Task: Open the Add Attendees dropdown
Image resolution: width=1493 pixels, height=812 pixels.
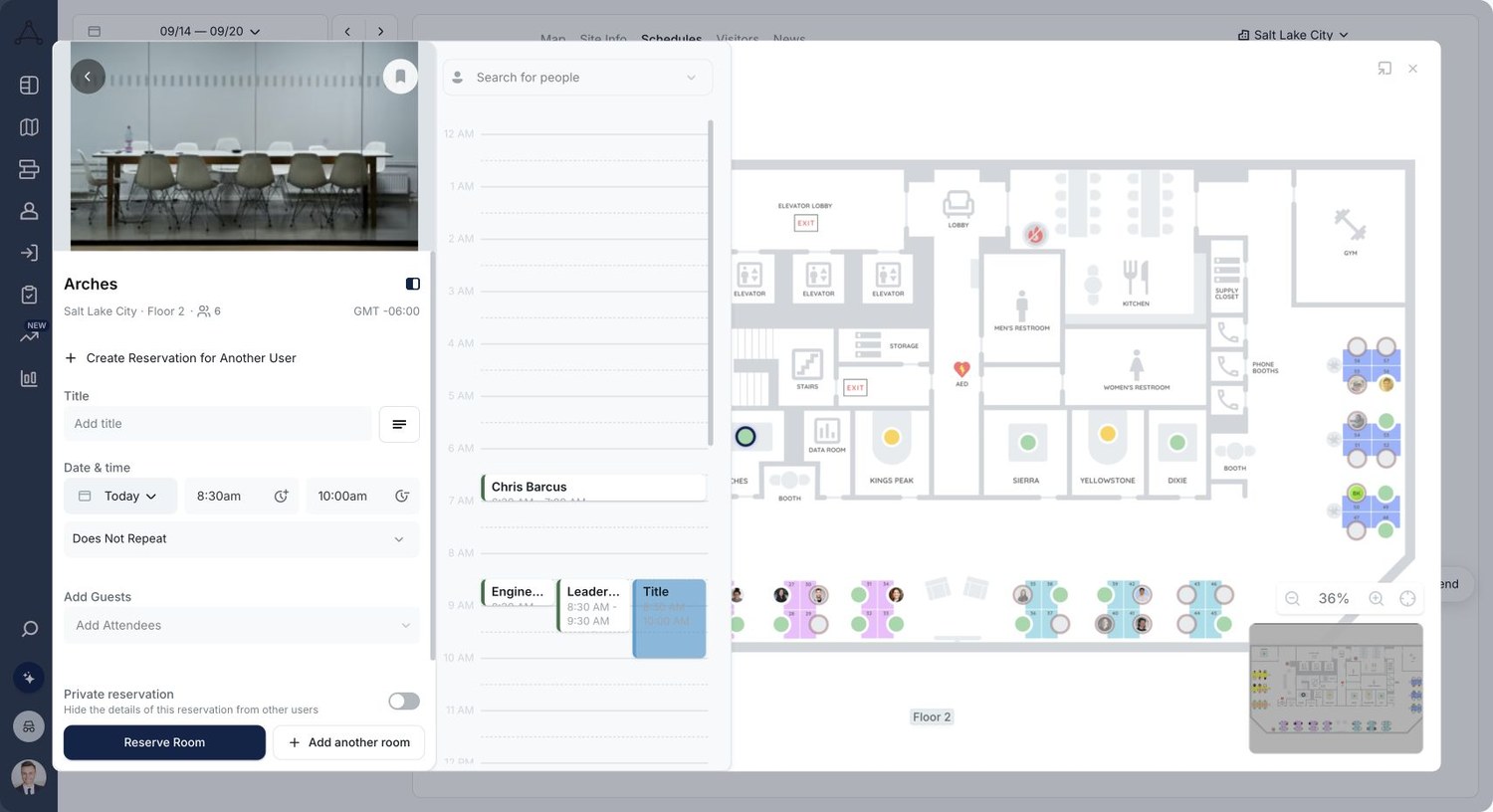Action: pos(241,625)
